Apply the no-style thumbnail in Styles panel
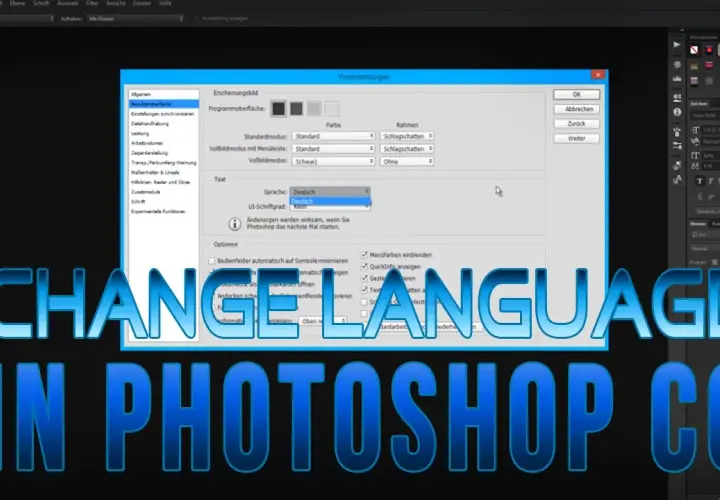720x500 pixels. point(694,50)
